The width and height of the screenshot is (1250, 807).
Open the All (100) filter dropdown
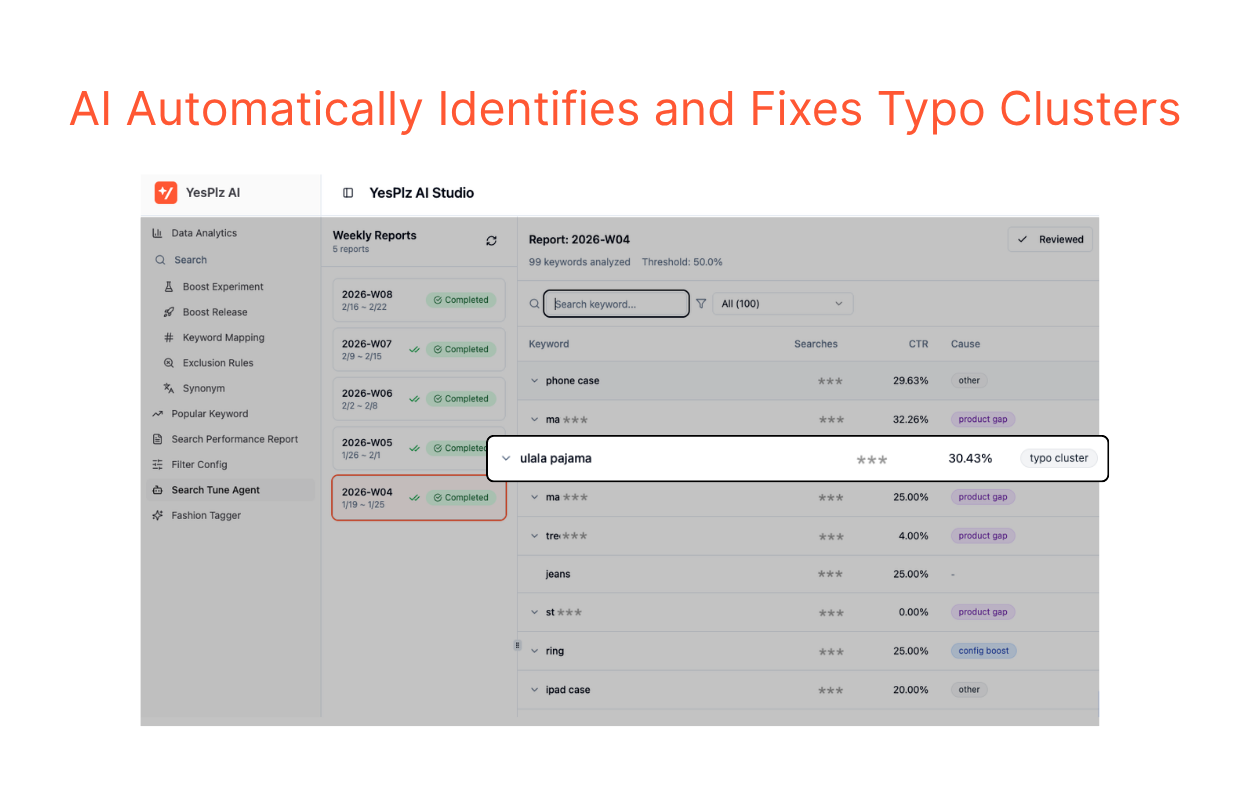pos(782,304)
